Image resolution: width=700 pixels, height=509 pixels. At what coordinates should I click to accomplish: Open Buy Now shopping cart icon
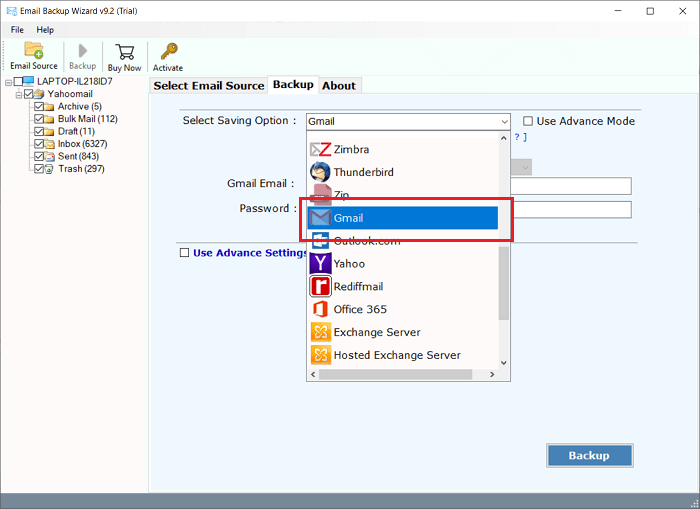[x=125, y=52]
